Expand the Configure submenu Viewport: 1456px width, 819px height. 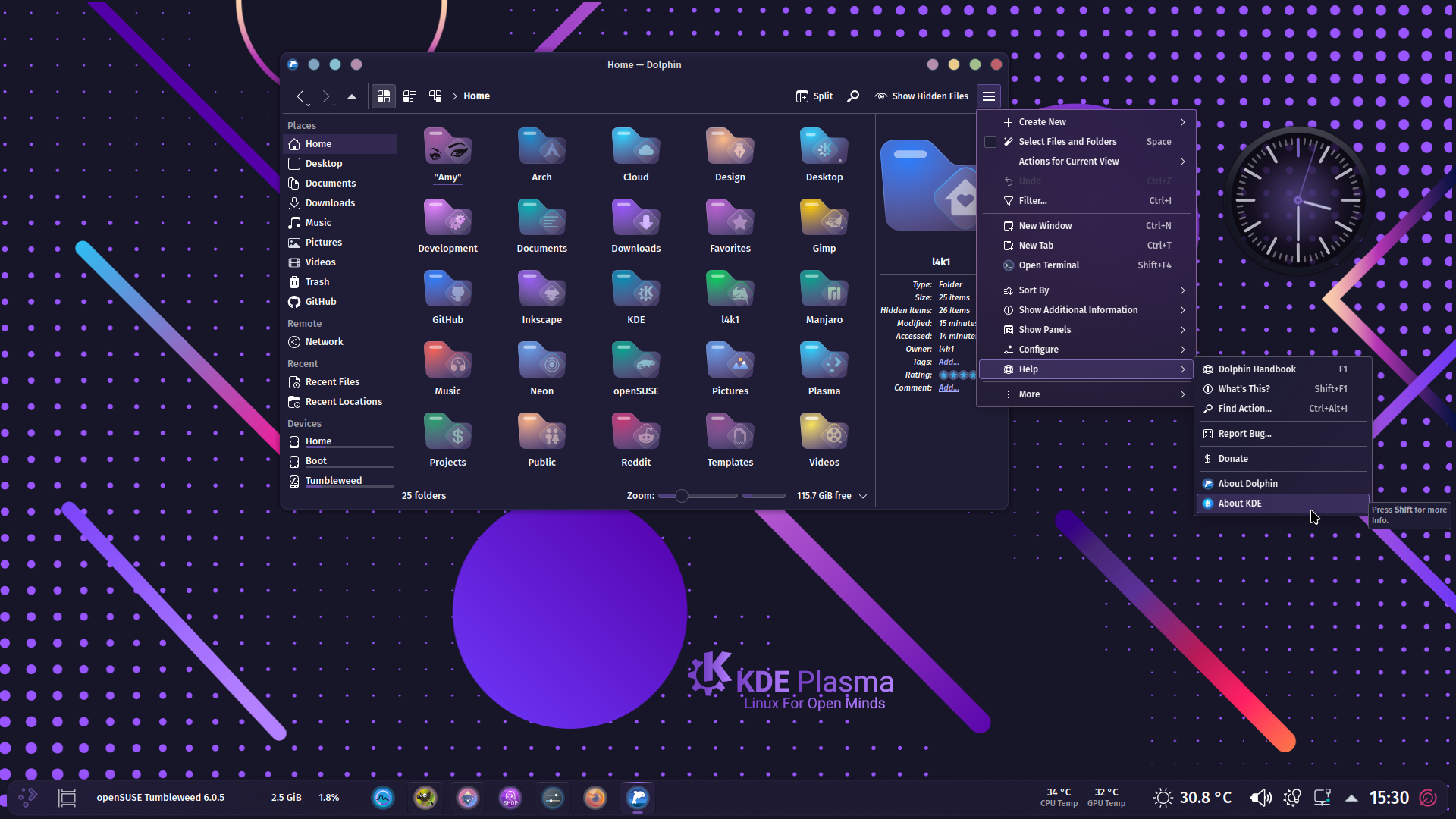1087,350
